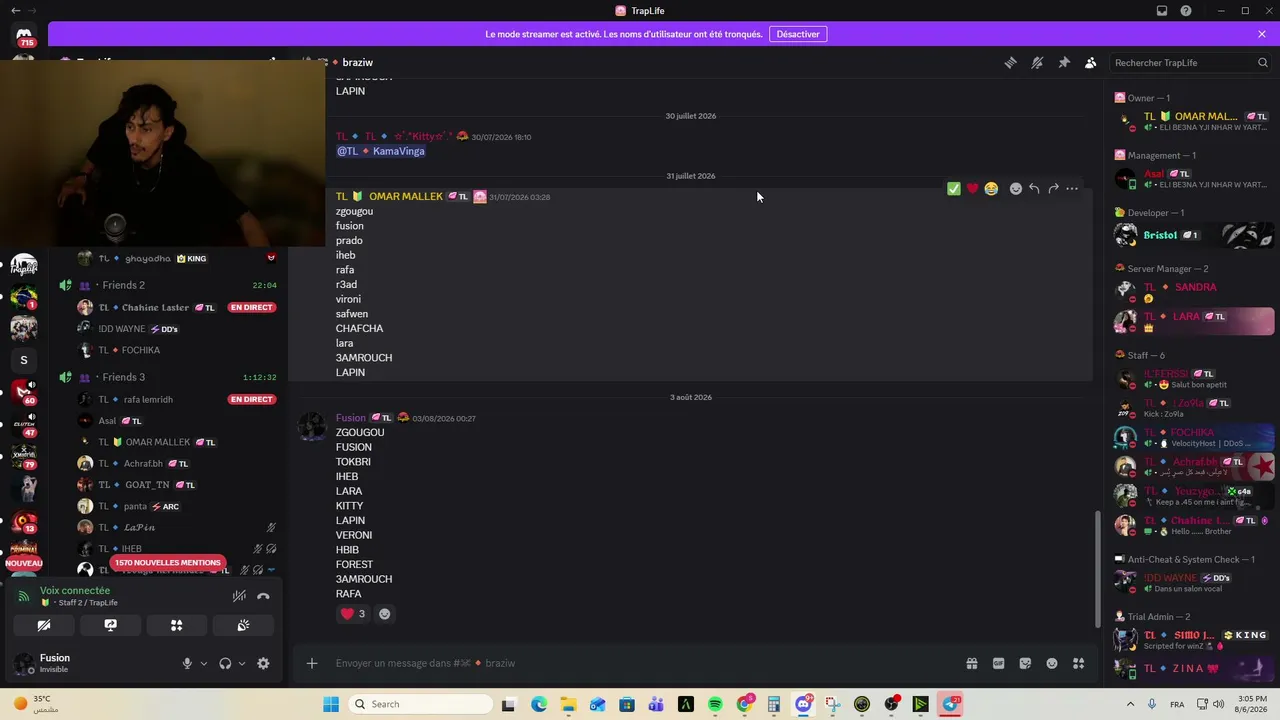Add laughing emoji quick reaction
The image size is (1280, 720).
click(991, 189)
